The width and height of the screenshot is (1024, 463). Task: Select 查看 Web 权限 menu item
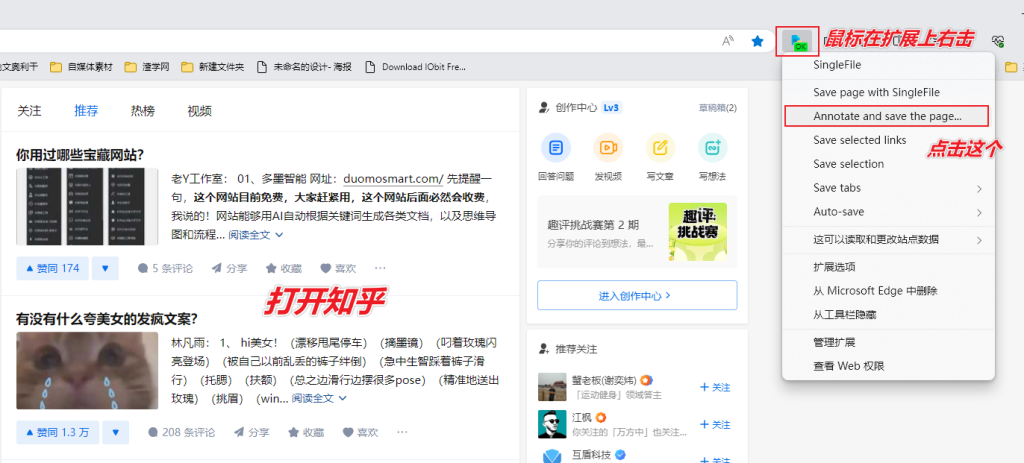tap(888, 366)
